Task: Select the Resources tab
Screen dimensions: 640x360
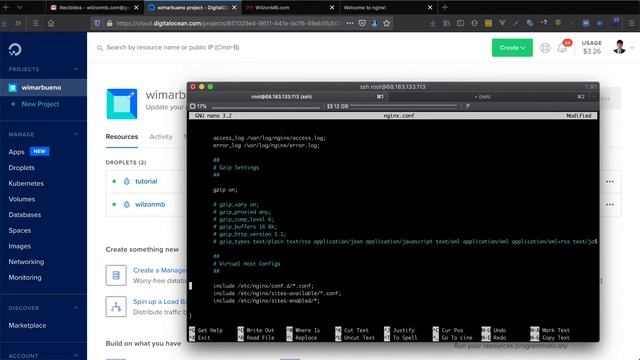Action: (122, 137)
